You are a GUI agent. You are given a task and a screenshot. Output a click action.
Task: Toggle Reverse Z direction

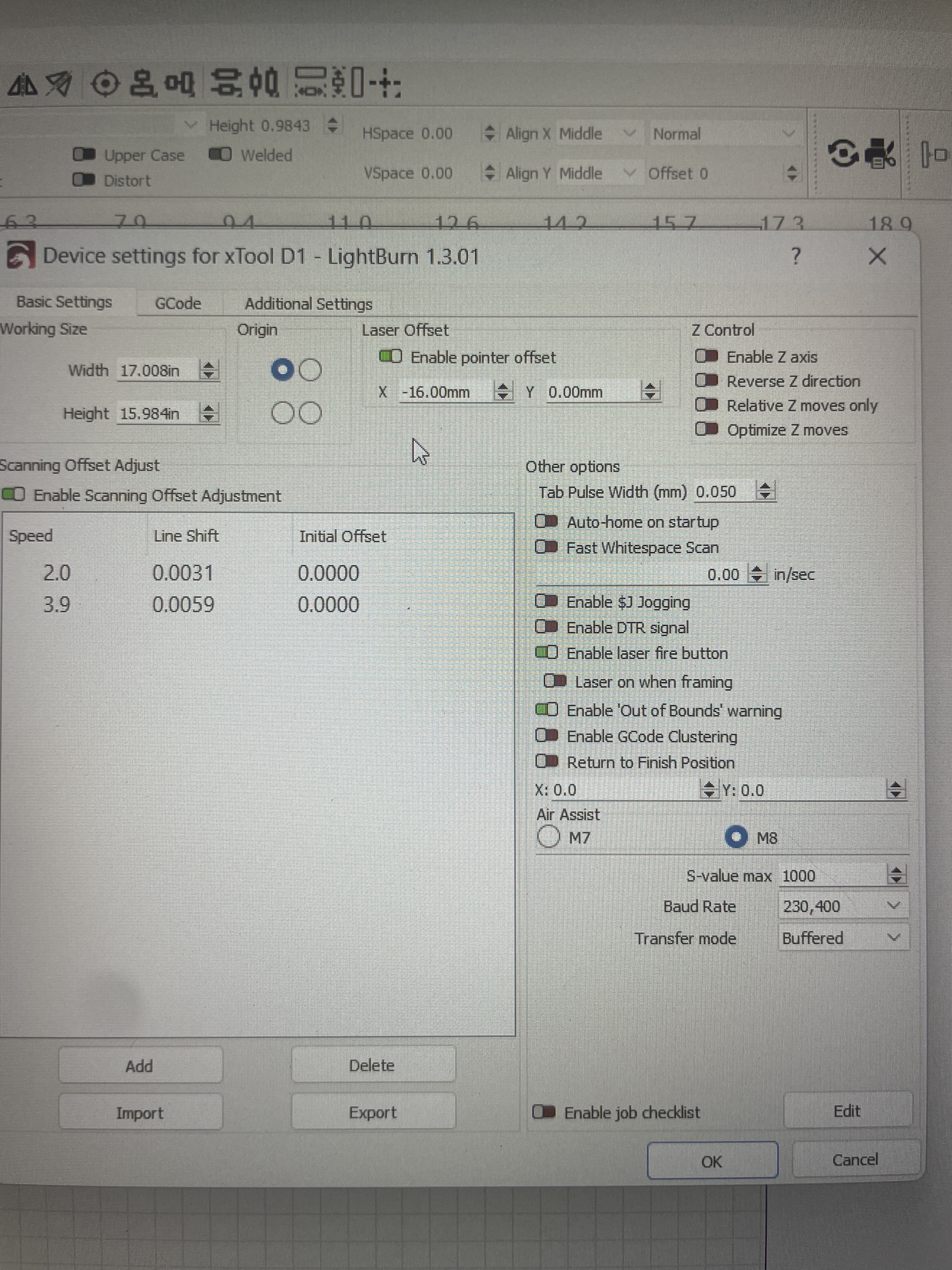pyautogui.click(x=706, y=380)
